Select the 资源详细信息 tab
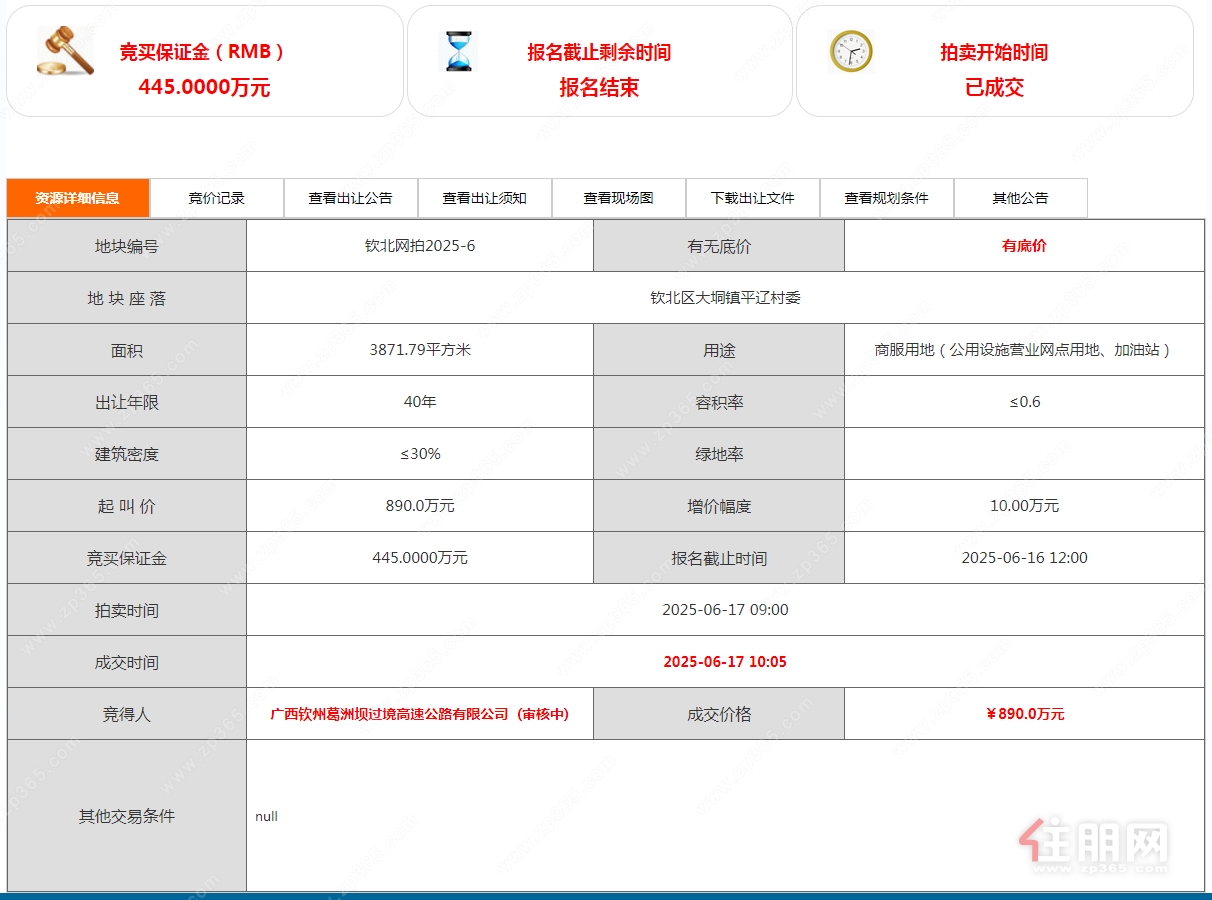This screenshot has height=900, width=1212. 78,198
